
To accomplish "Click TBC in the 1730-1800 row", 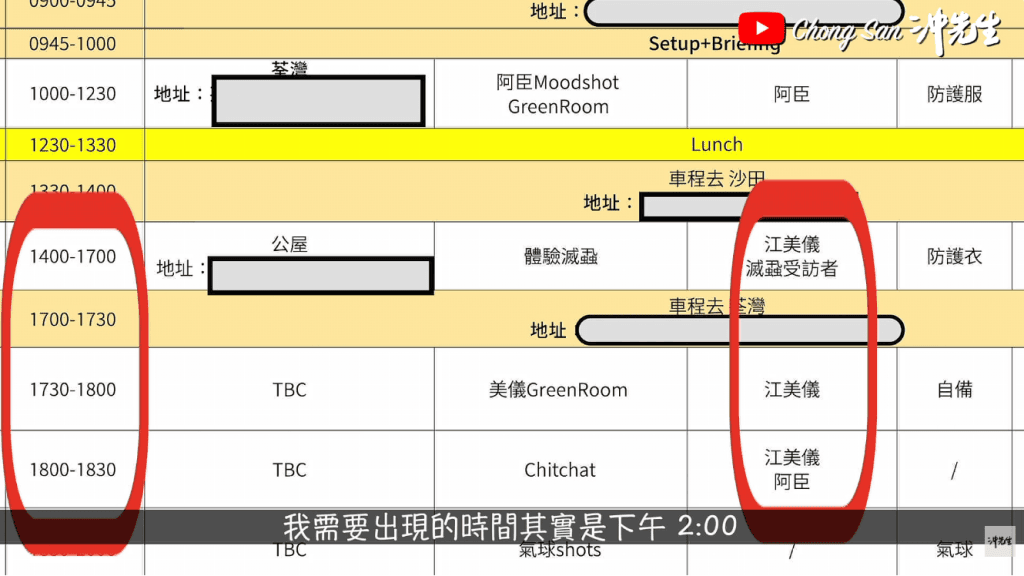I will click(x=289, y=389).
